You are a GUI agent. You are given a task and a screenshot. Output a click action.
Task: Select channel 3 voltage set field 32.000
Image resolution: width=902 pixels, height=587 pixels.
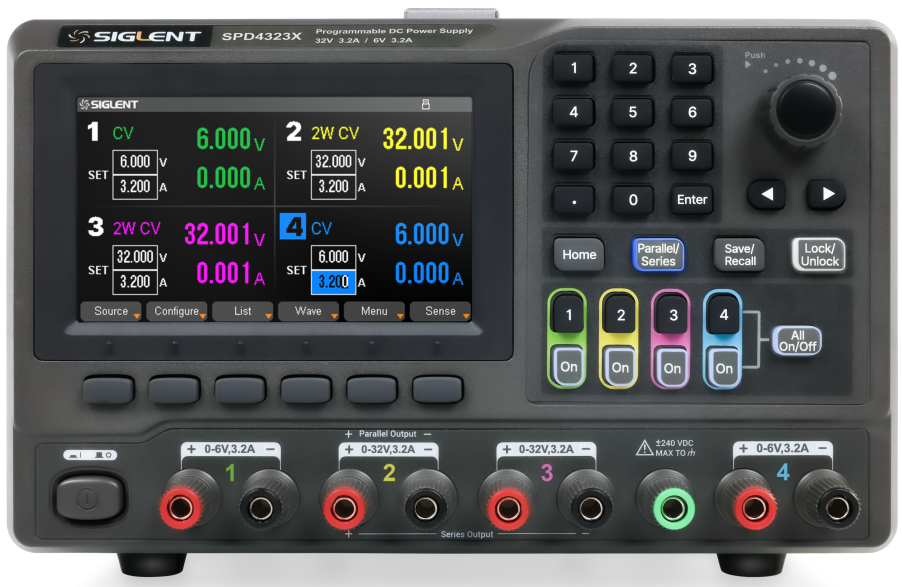click(x=135, y=257)
